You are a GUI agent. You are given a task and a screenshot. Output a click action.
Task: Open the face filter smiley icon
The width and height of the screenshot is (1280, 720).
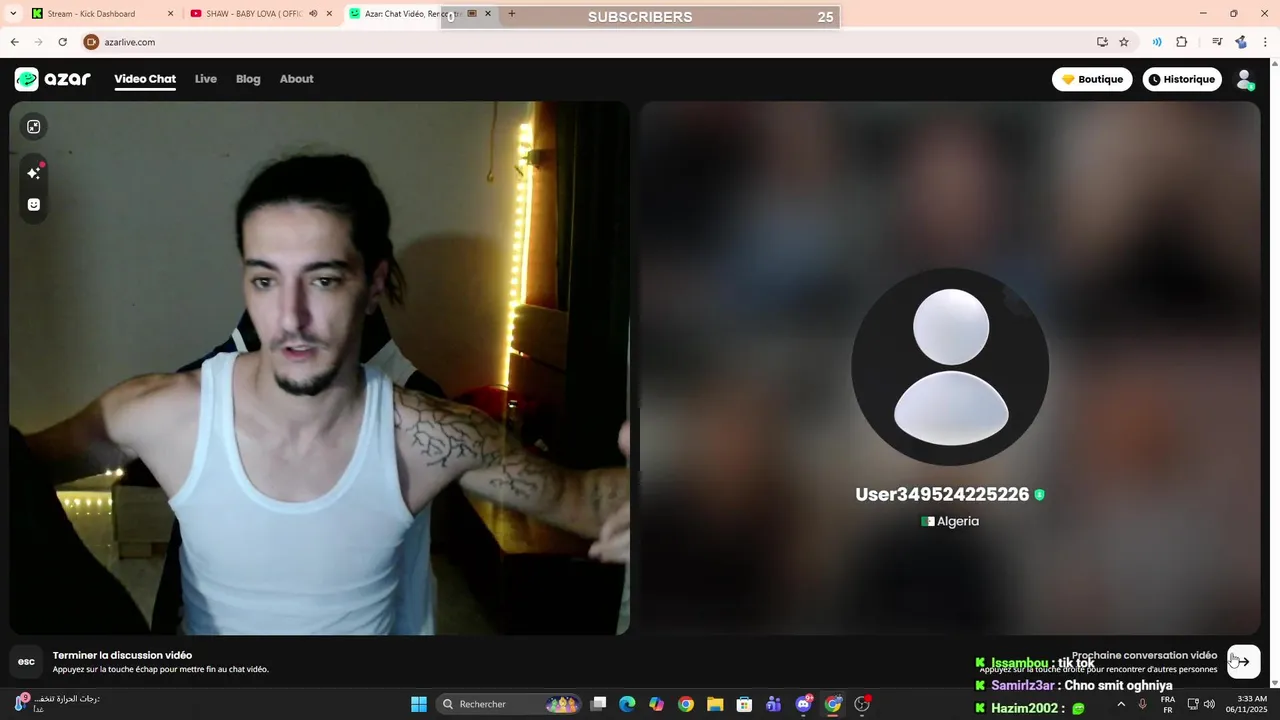[34, 204]
